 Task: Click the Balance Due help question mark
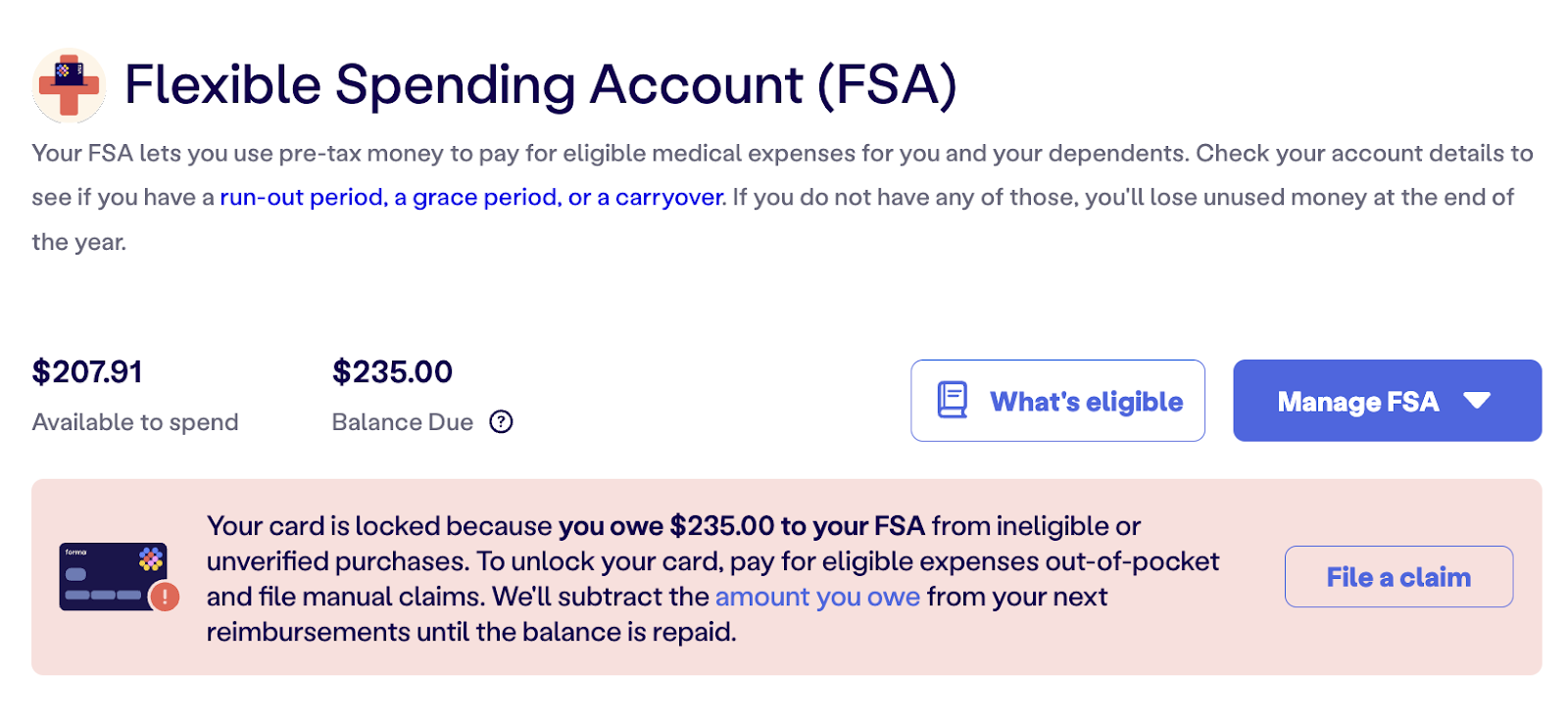tap(501, 422)
